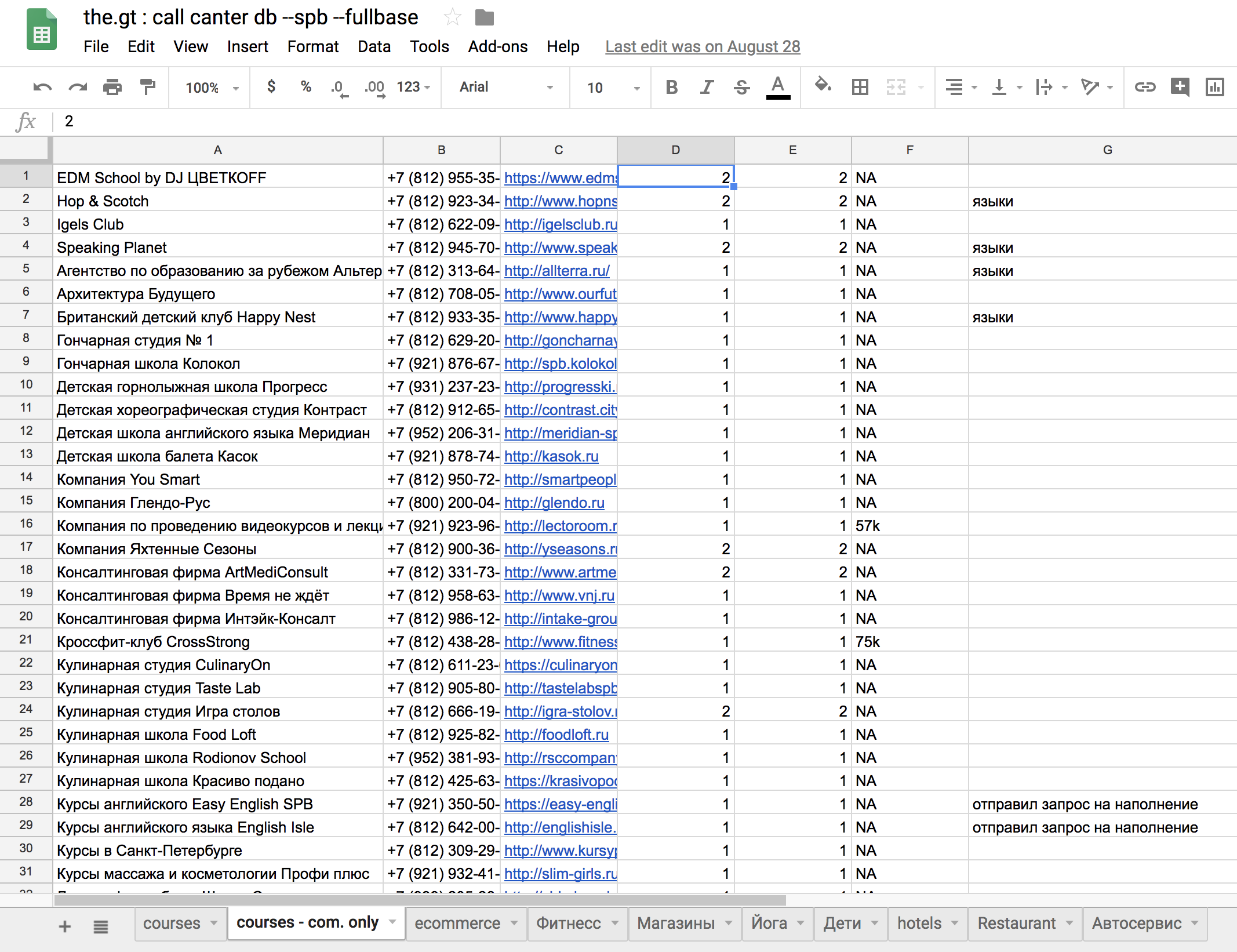The height and width of the screenshot is (952, 1237).
Task: Open the zoom 100% dropdown
Action: point(212,88)
